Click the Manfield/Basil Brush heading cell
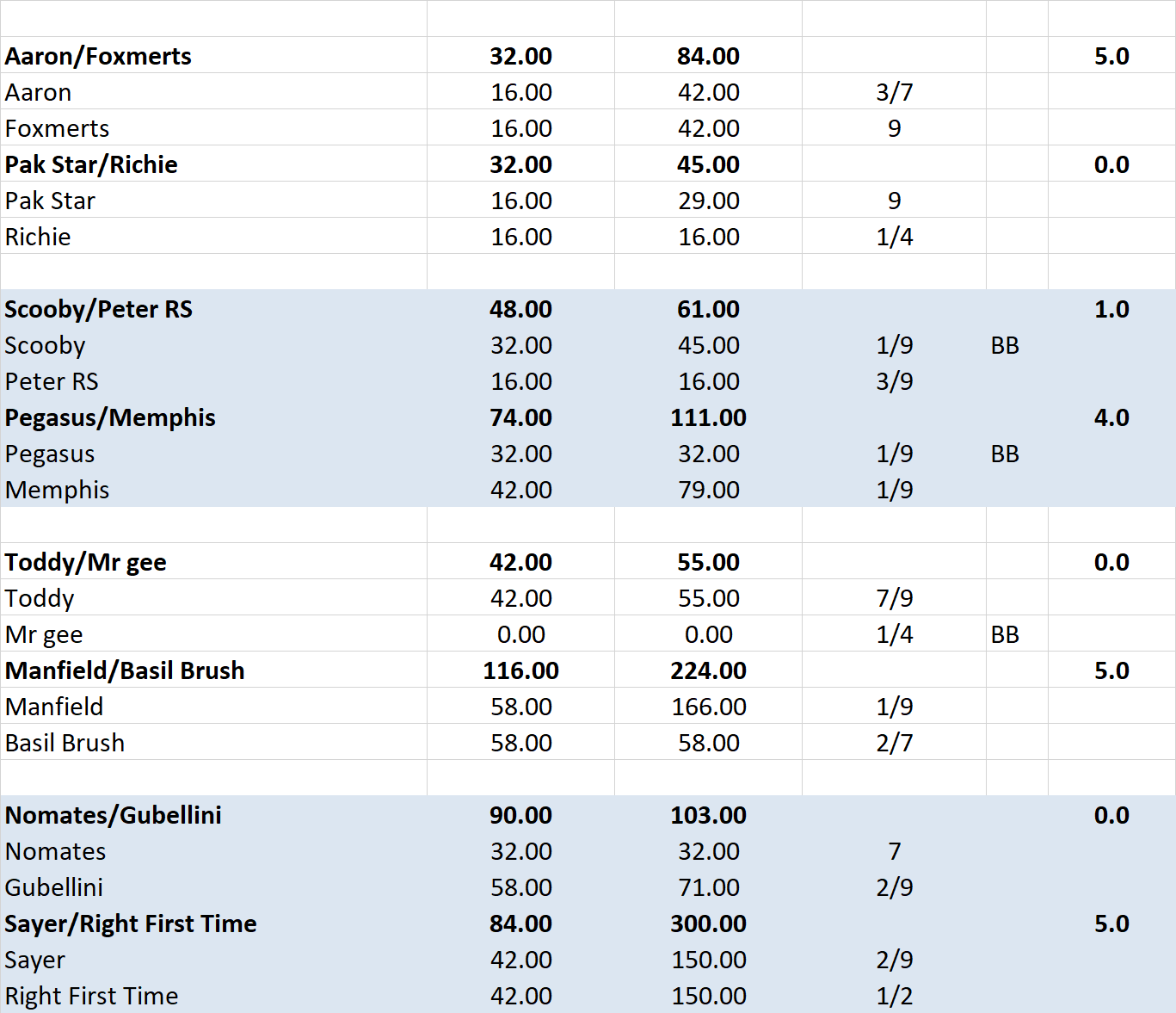The height and width of the screenshot is (1013, 1176). pyautogui.click(x=125, y=670)
